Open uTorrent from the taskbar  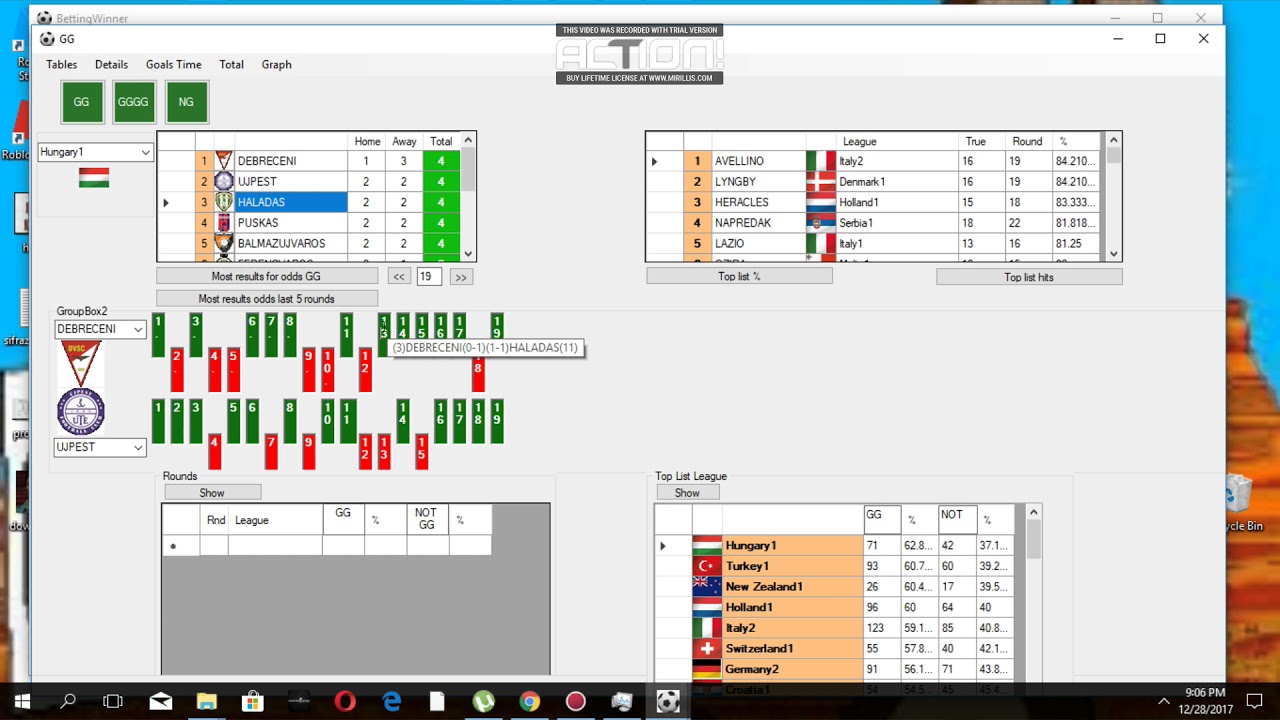(x=483, y=702)
